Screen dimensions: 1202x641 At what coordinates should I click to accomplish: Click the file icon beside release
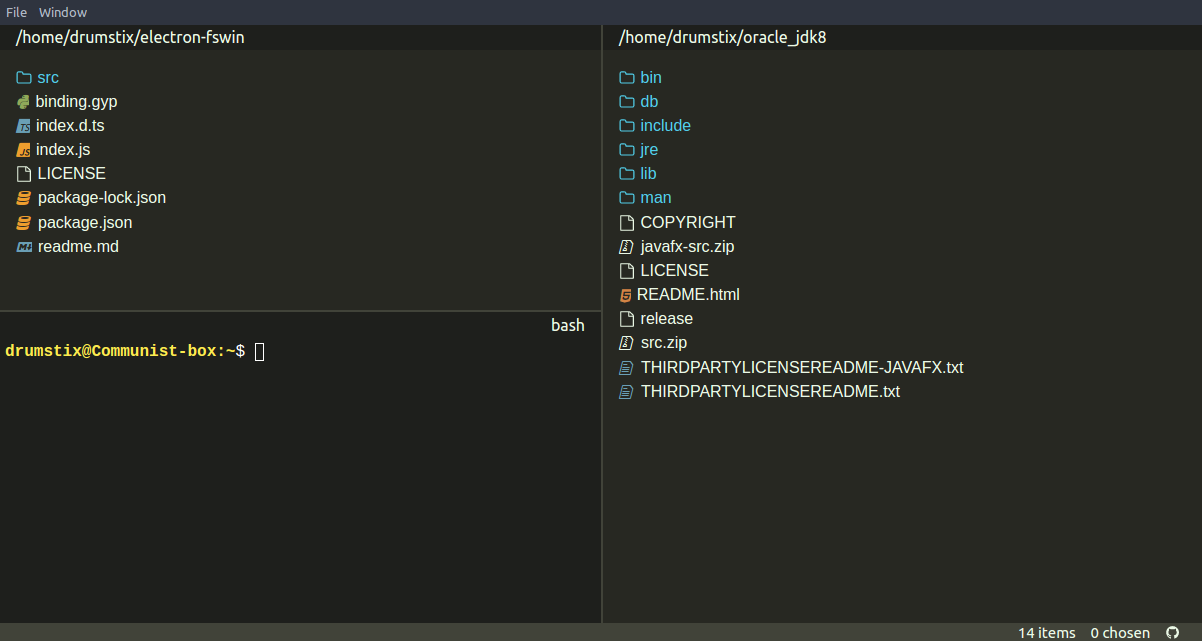tap(627, 318)
